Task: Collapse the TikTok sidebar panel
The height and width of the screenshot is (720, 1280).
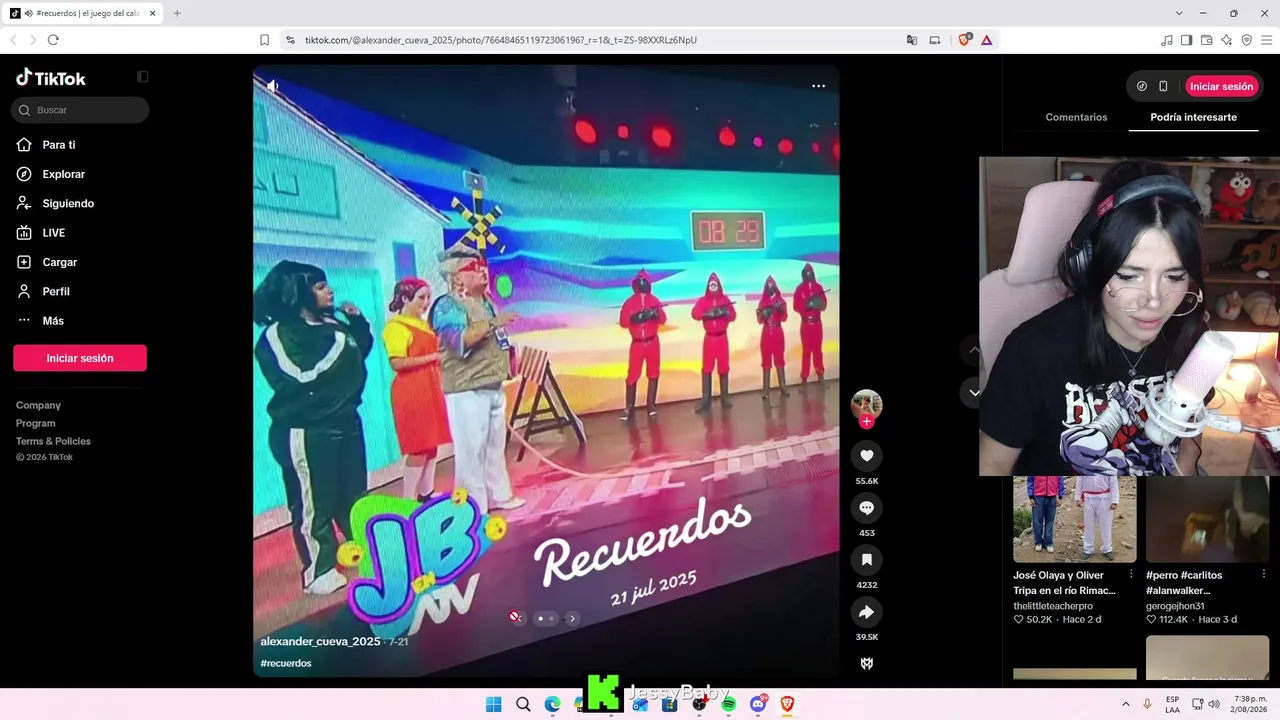Action: pyautogui.click(x=142, y=77)
